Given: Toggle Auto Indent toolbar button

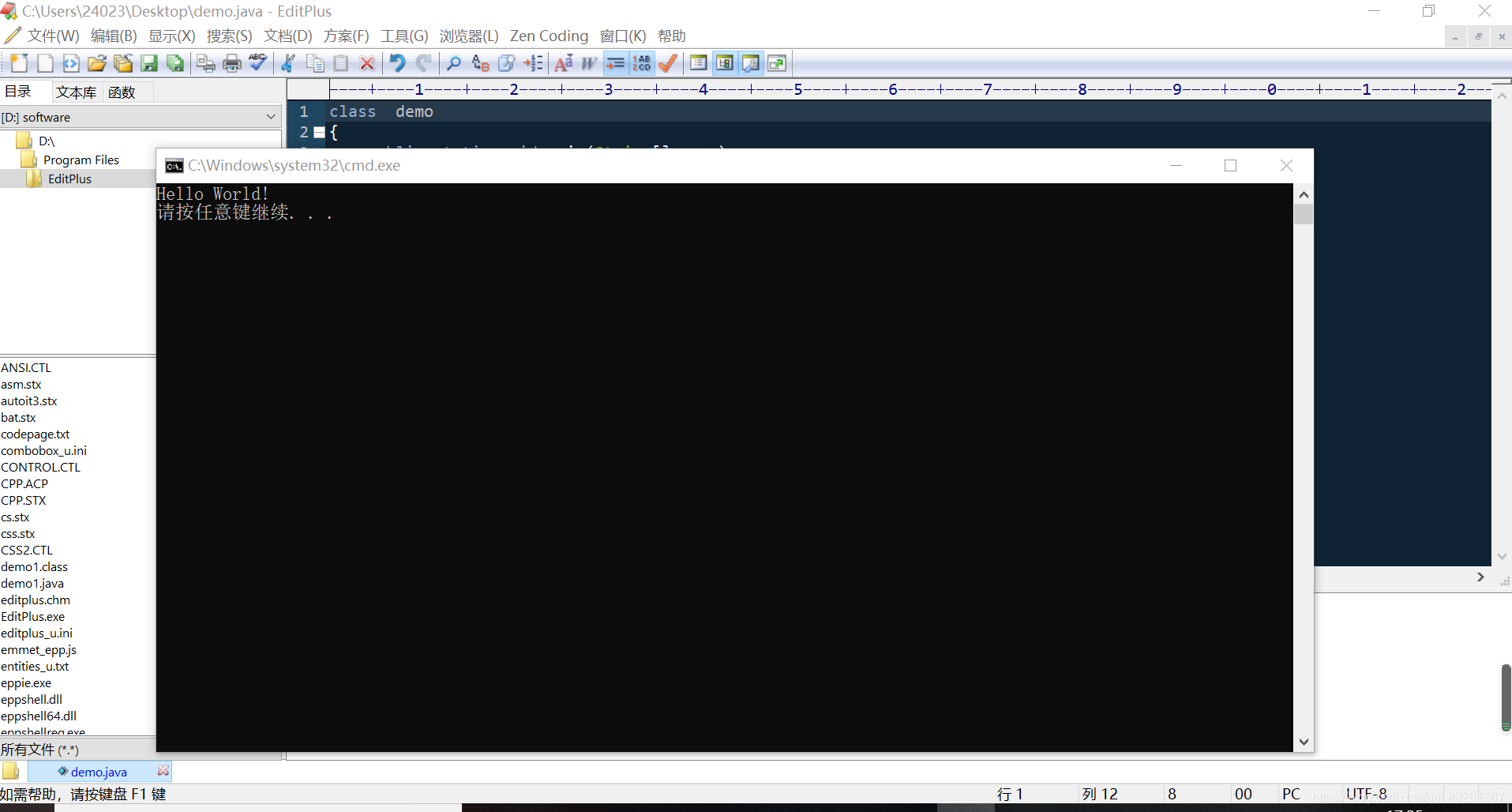Looking at the screenshot, I should click(616, 63).
